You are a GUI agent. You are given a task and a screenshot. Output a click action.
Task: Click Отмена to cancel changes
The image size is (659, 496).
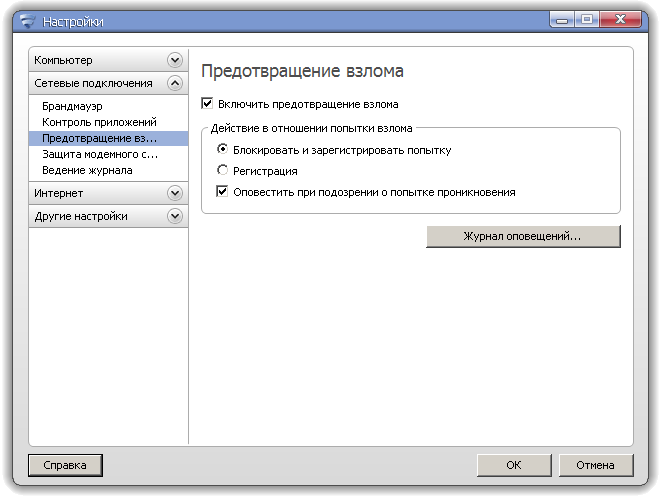click(596, 465)
